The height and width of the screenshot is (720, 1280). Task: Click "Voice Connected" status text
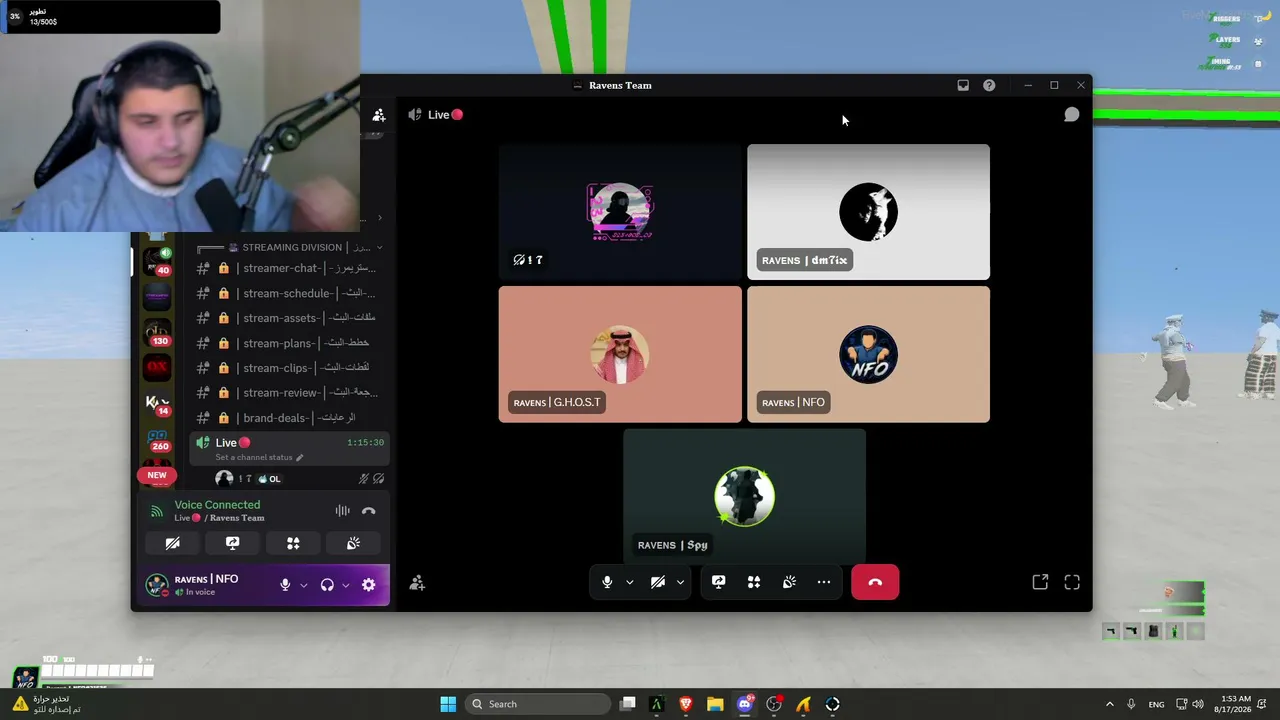[217, 505]
